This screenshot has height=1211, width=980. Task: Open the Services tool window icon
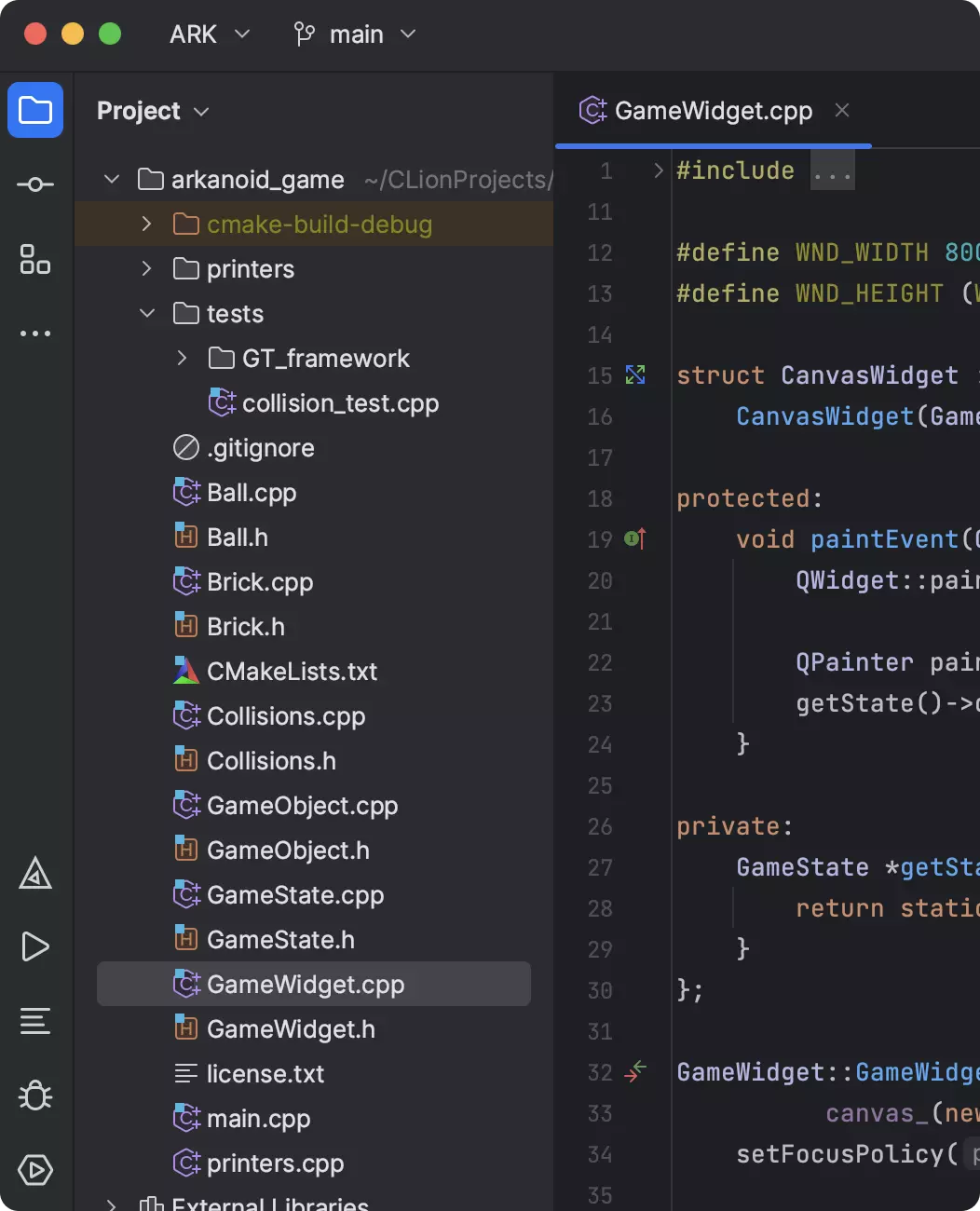tap(35, 1170)
